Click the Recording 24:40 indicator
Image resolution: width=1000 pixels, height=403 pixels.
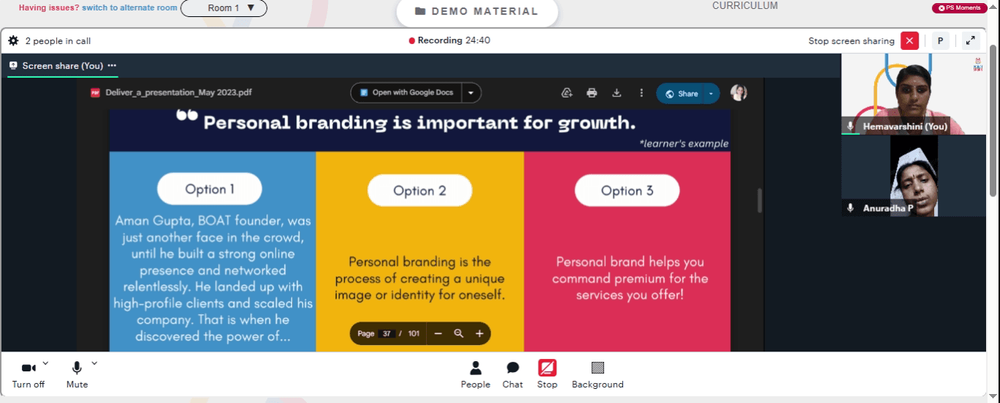(x=450, y=40)
